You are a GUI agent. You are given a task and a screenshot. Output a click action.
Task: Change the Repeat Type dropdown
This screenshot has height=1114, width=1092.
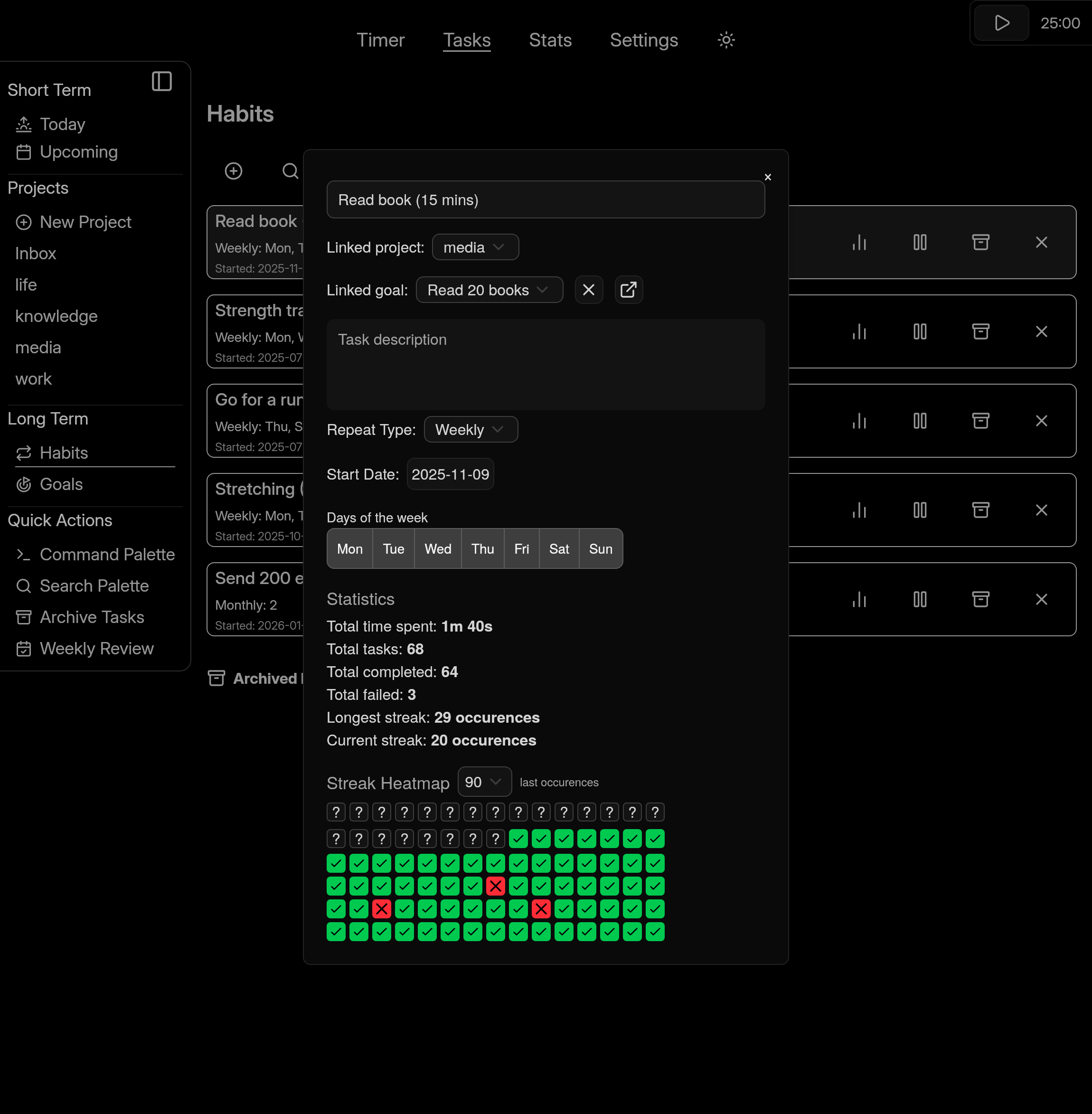[x=471, y=429]
